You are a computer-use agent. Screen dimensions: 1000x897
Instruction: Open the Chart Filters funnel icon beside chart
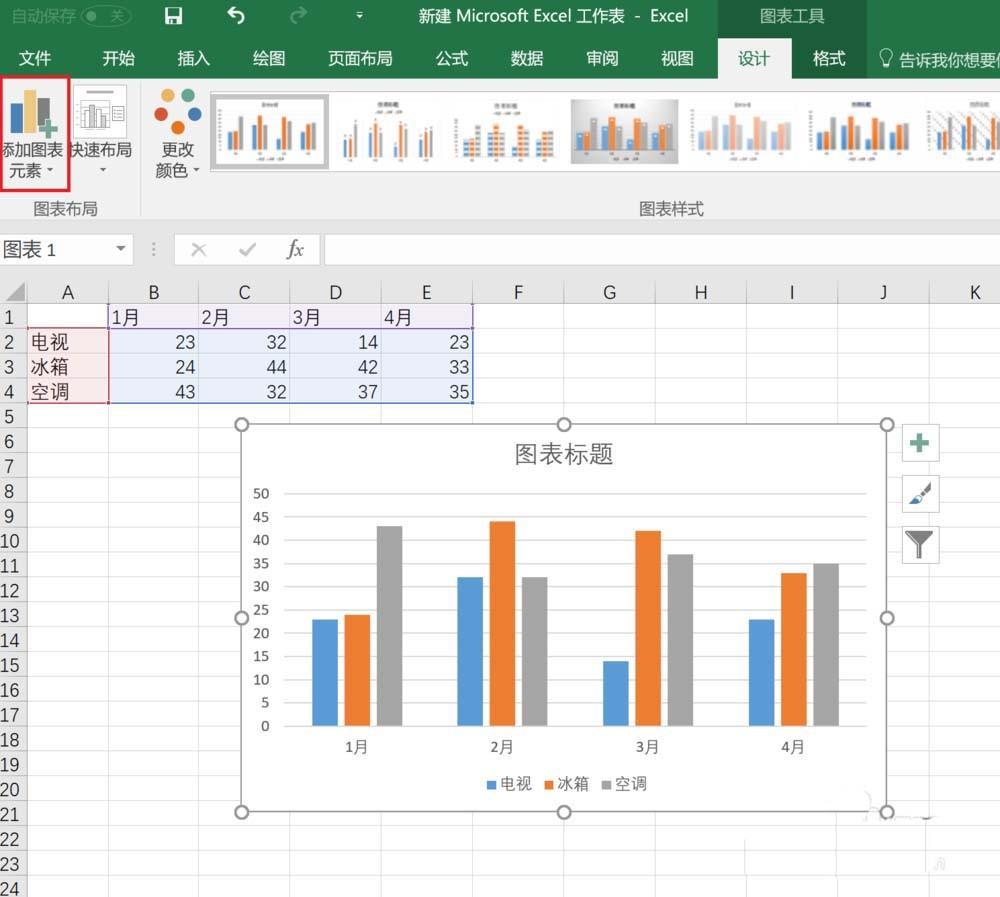point(919,545)
